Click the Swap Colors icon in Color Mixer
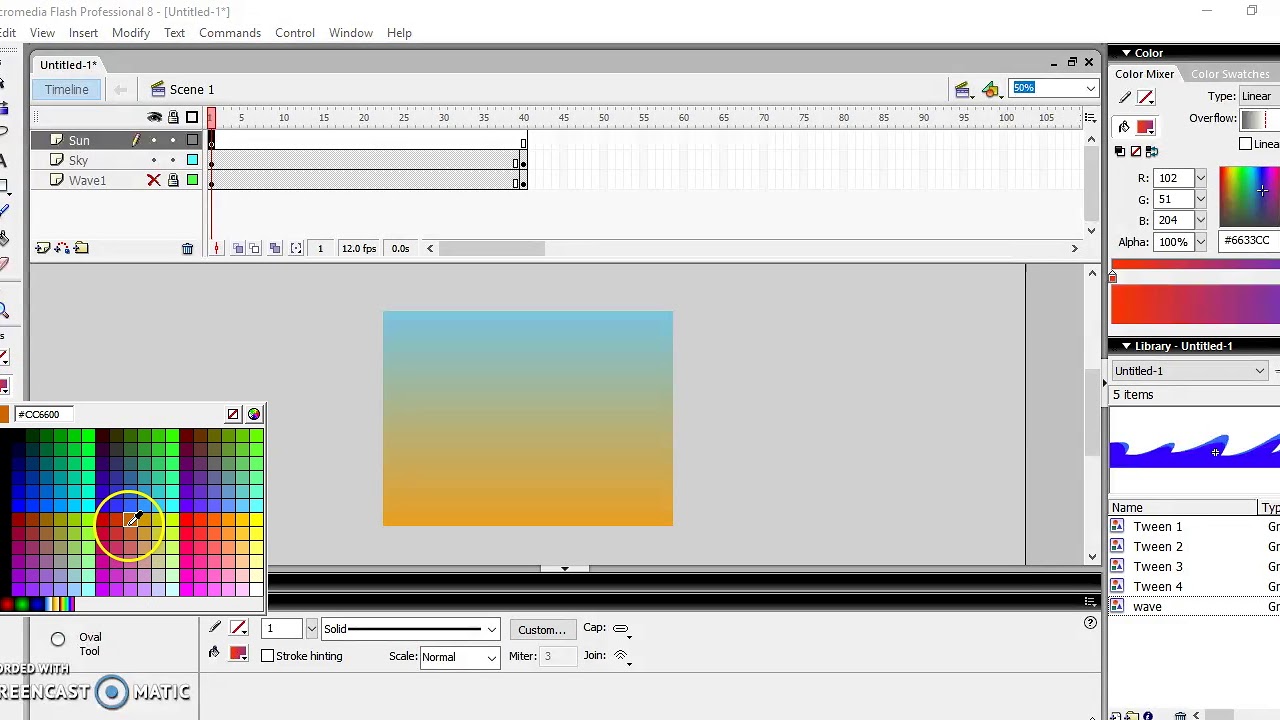This screenshot has height=720, width=1280. point(1152,151)
